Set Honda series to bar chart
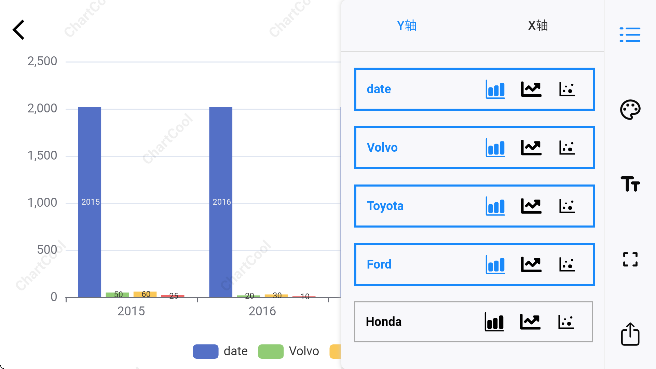 494,322
